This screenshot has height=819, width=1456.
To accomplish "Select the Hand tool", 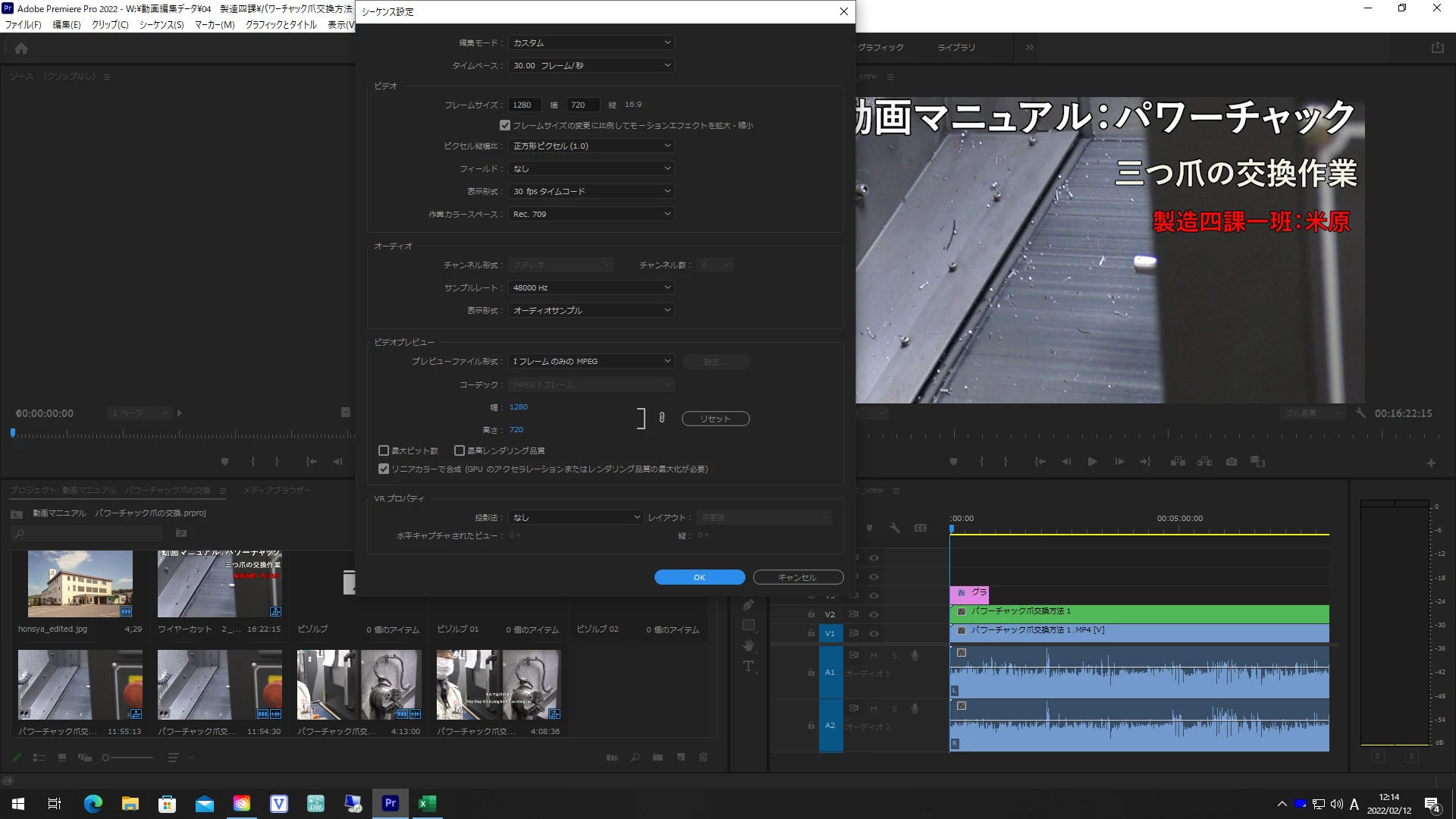I will click(748, 645).
